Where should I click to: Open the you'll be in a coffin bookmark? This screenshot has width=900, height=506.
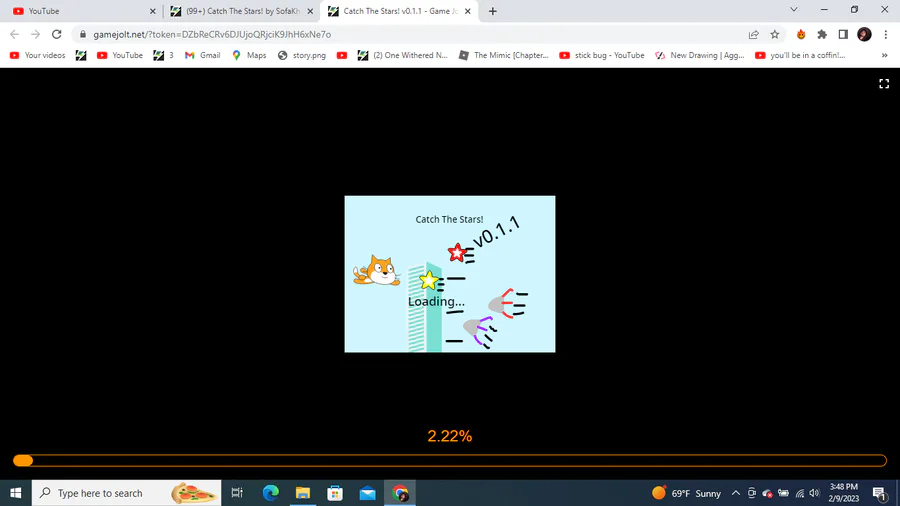800,56
